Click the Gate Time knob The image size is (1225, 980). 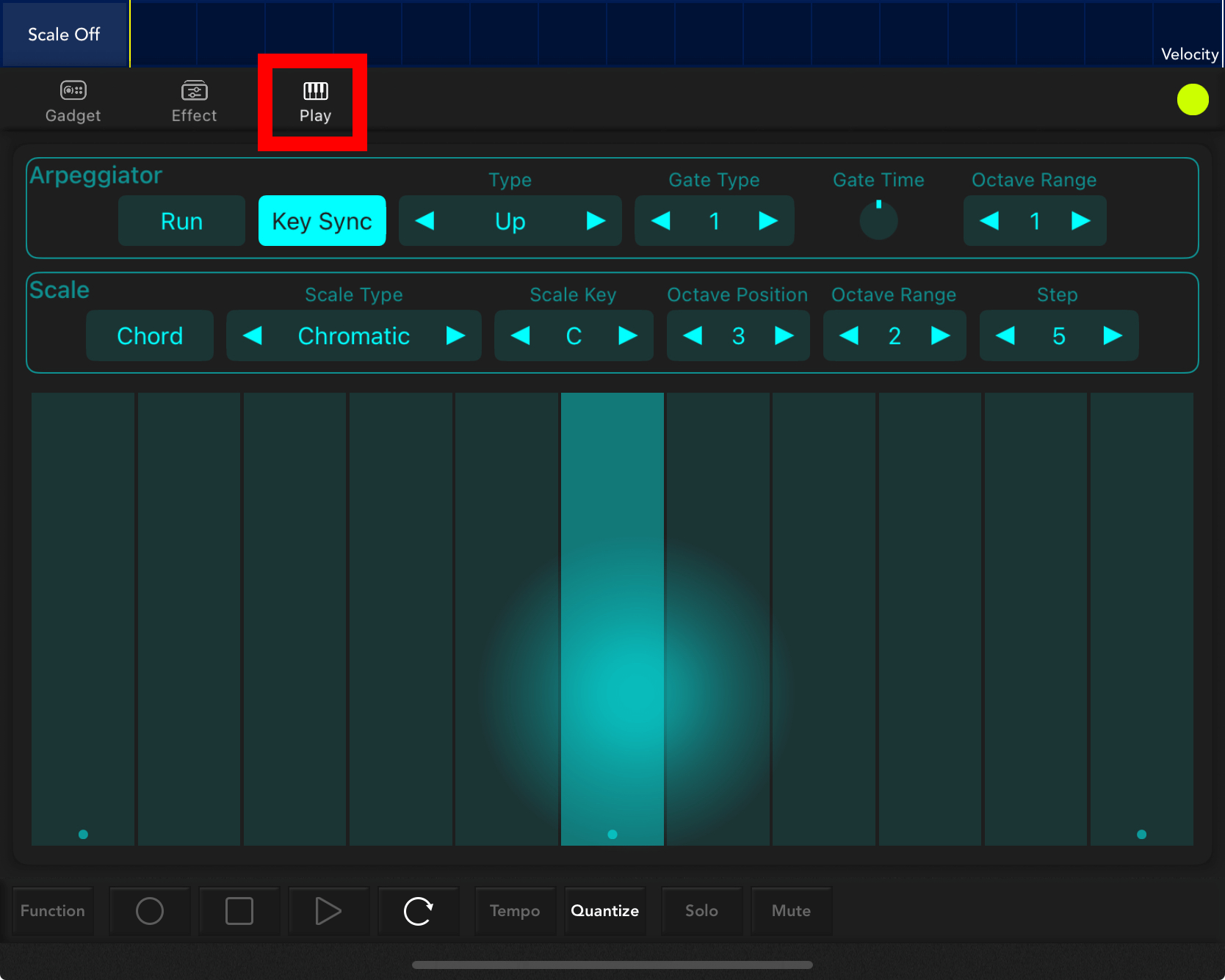point(878,220)
